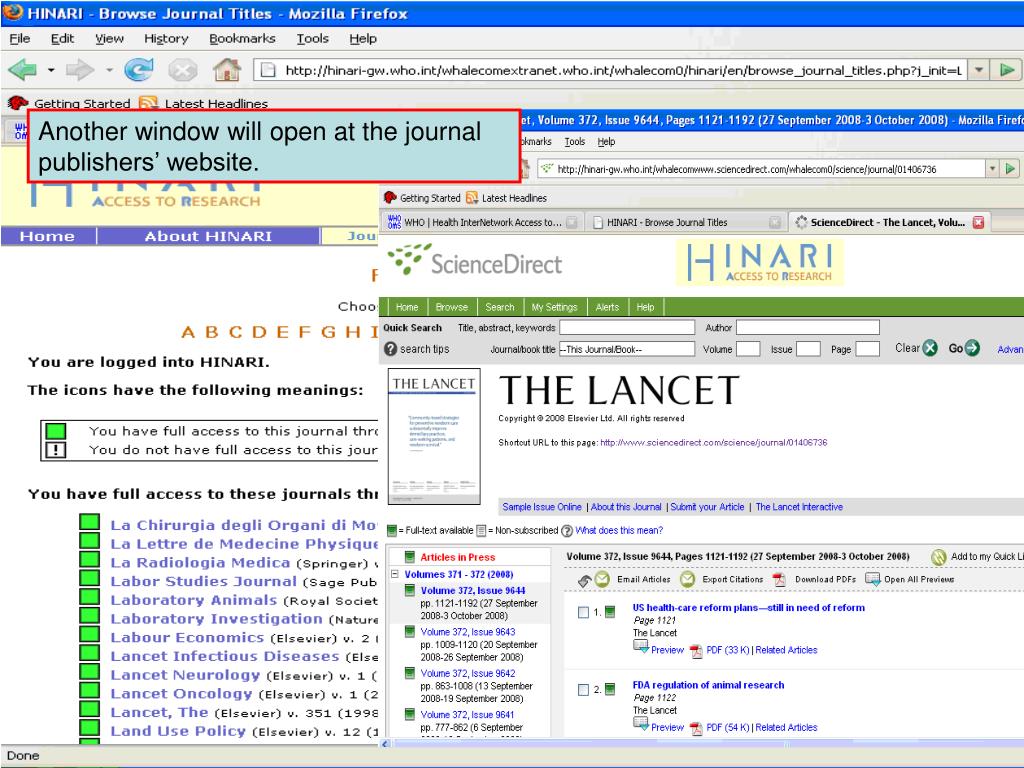Open Volume 372, Issue 9643 in the tree
This screenshot has height=768, width=1024.
(468, 632)
